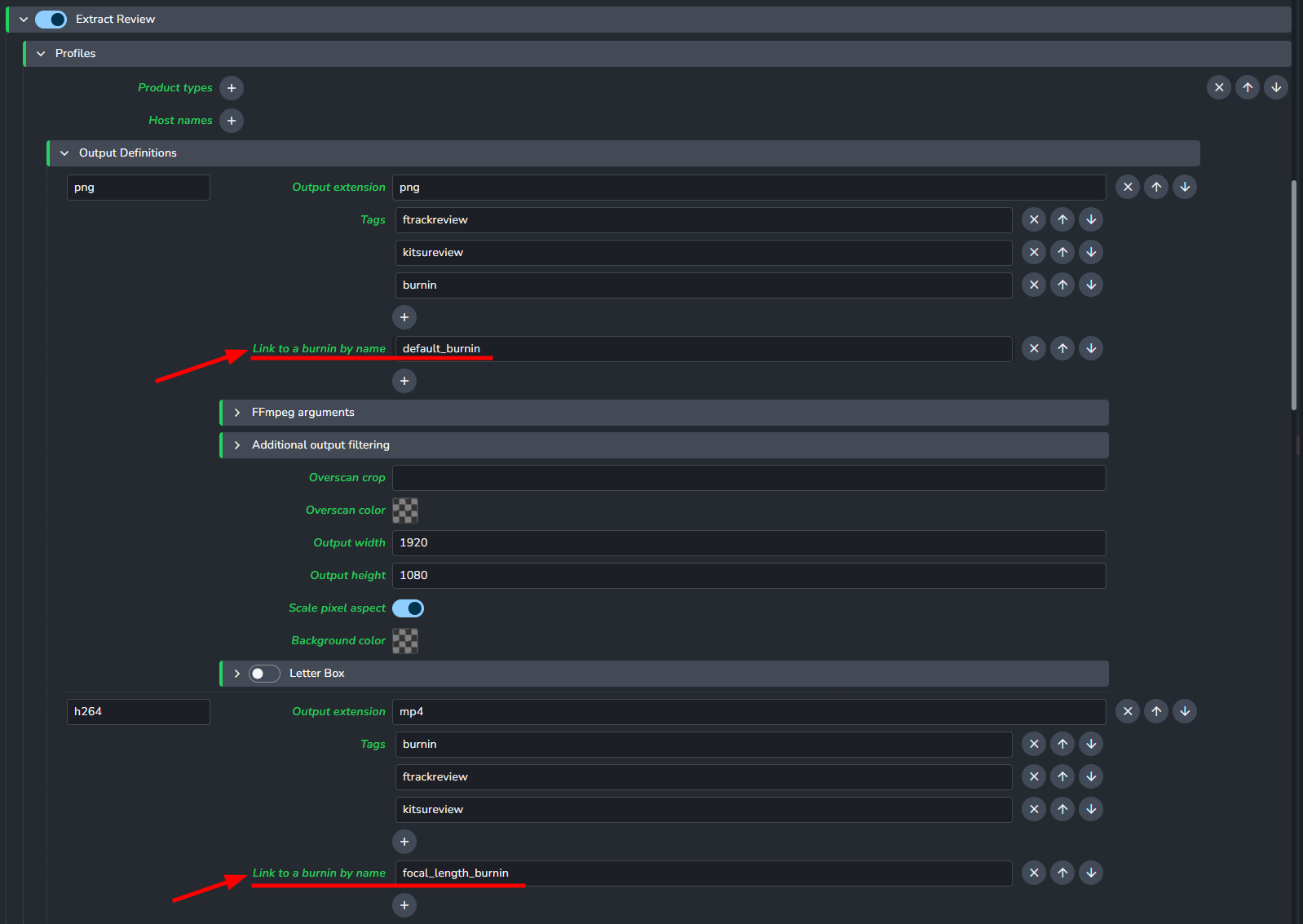Move png kitsureview tag up
Image resolution: width=1303 pixels, height=924 pixels.
tap(1062, 252)
